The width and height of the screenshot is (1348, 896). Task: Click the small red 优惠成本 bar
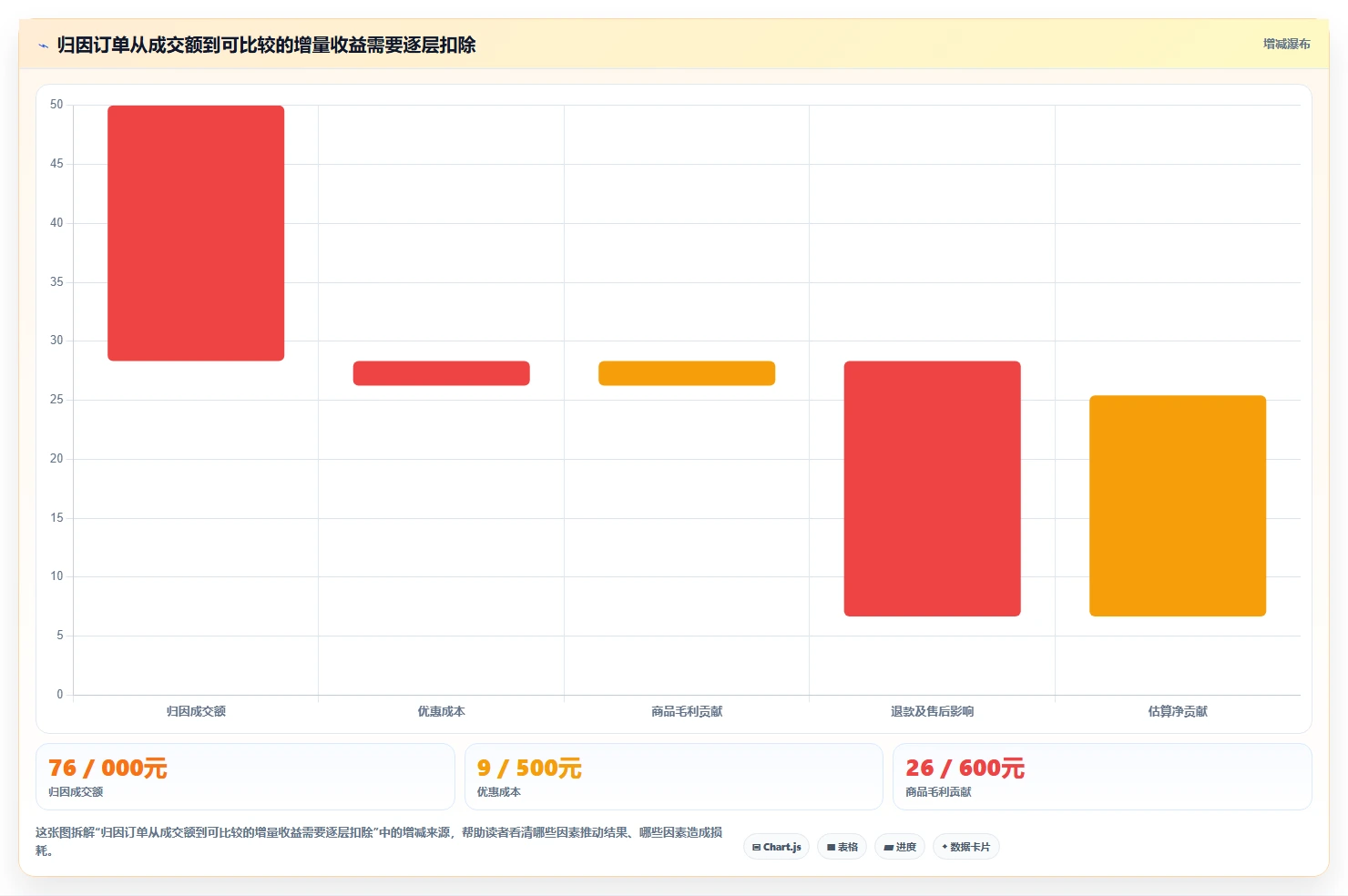(442, 373)
